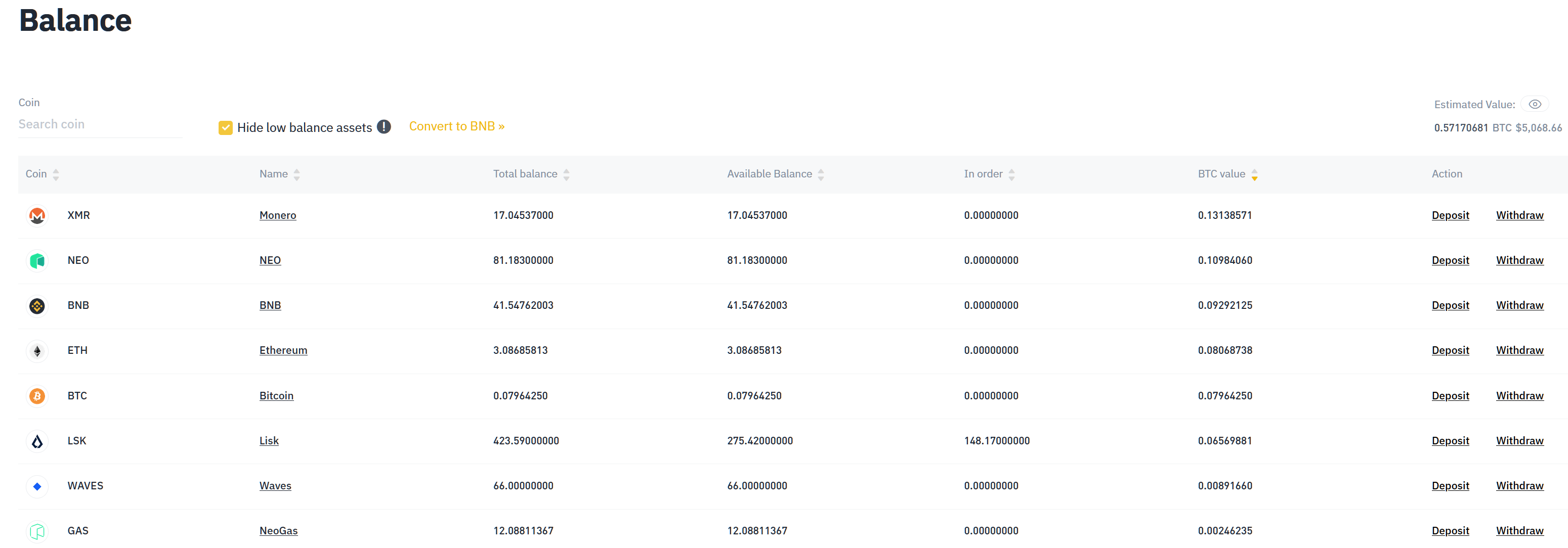
Task: Click Ethereum available balance 3.08685813
Action: click(754, 350)
